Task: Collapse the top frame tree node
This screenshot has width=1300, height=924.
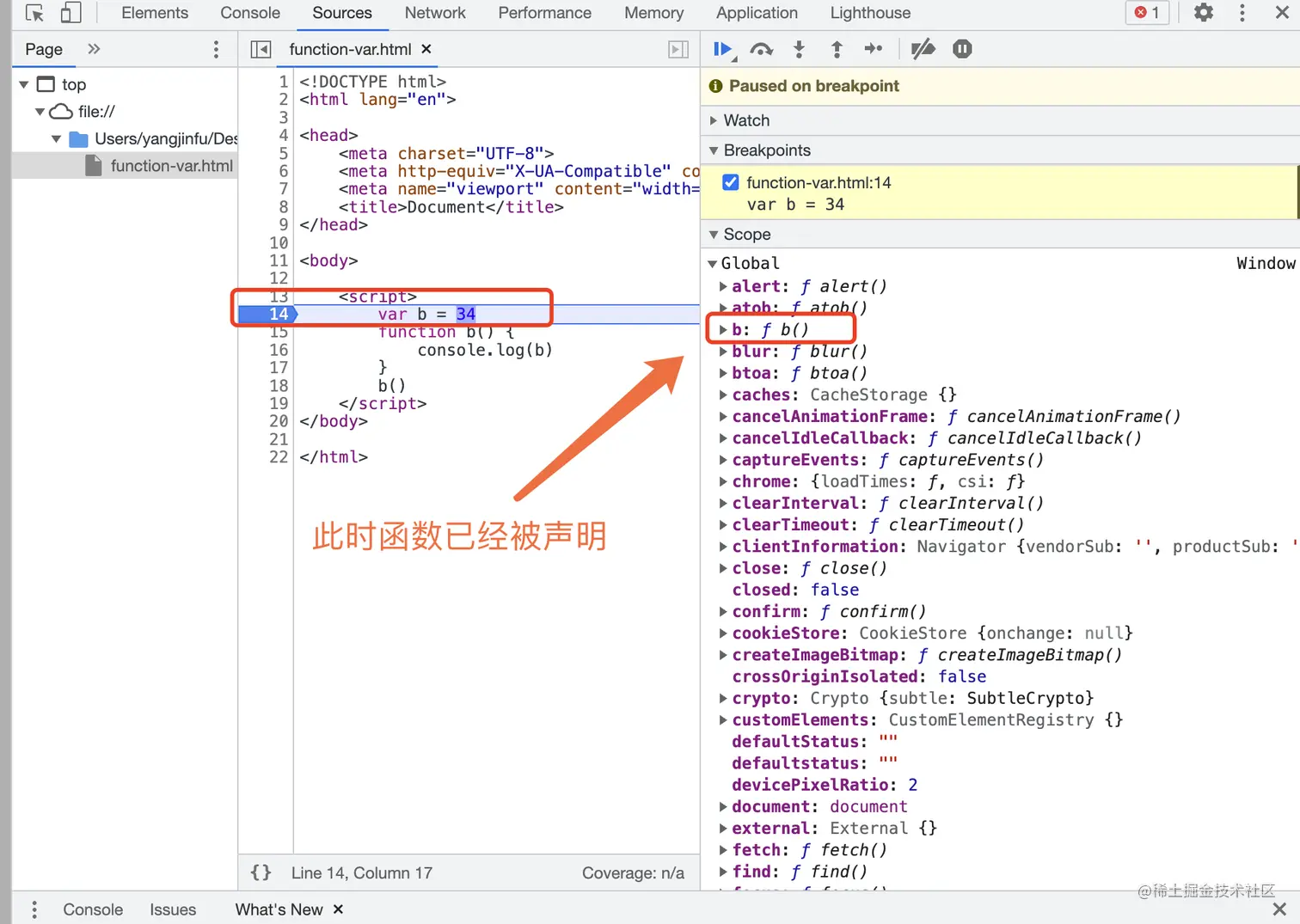Action: coord(24,84)
